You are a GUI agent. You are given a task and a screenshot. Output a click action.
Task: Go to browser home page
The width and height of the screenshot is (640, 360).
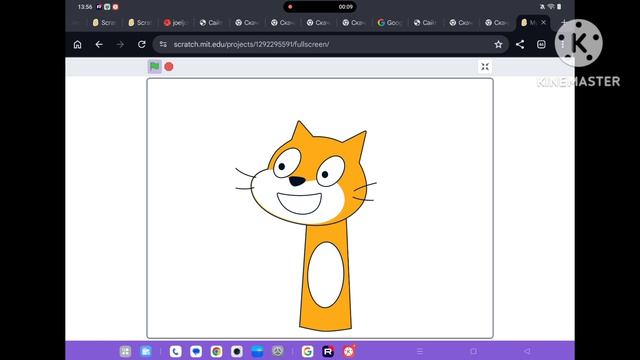click(x=78, y=44)
